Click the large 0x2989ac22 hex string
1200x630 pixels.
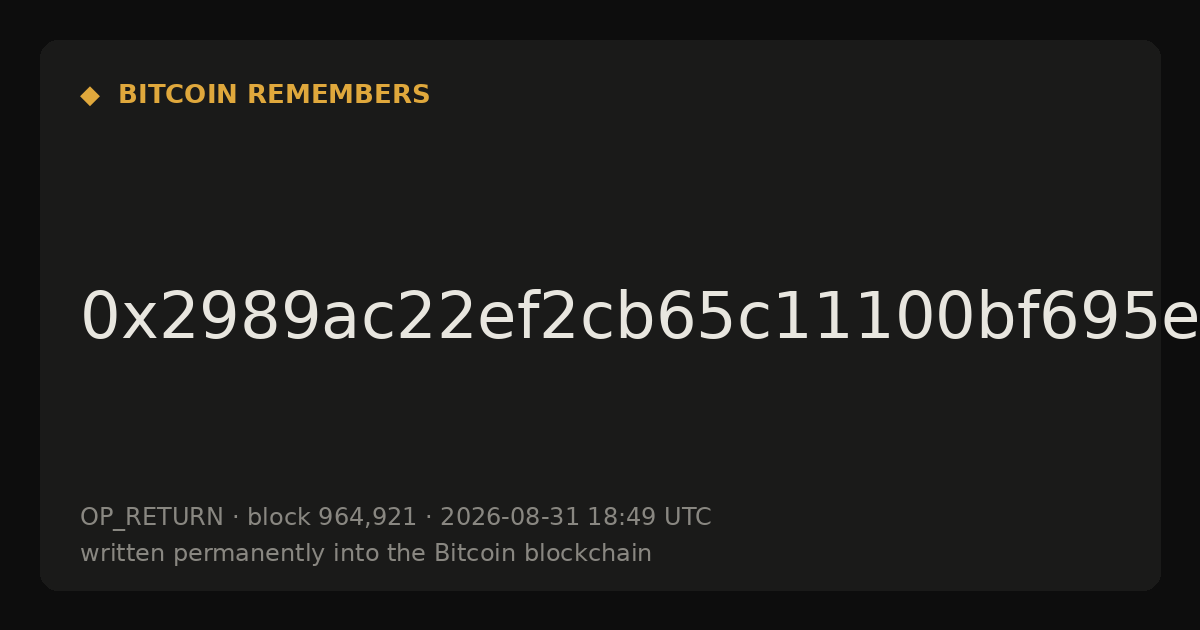pyautogui.click(x=640, y=318)
